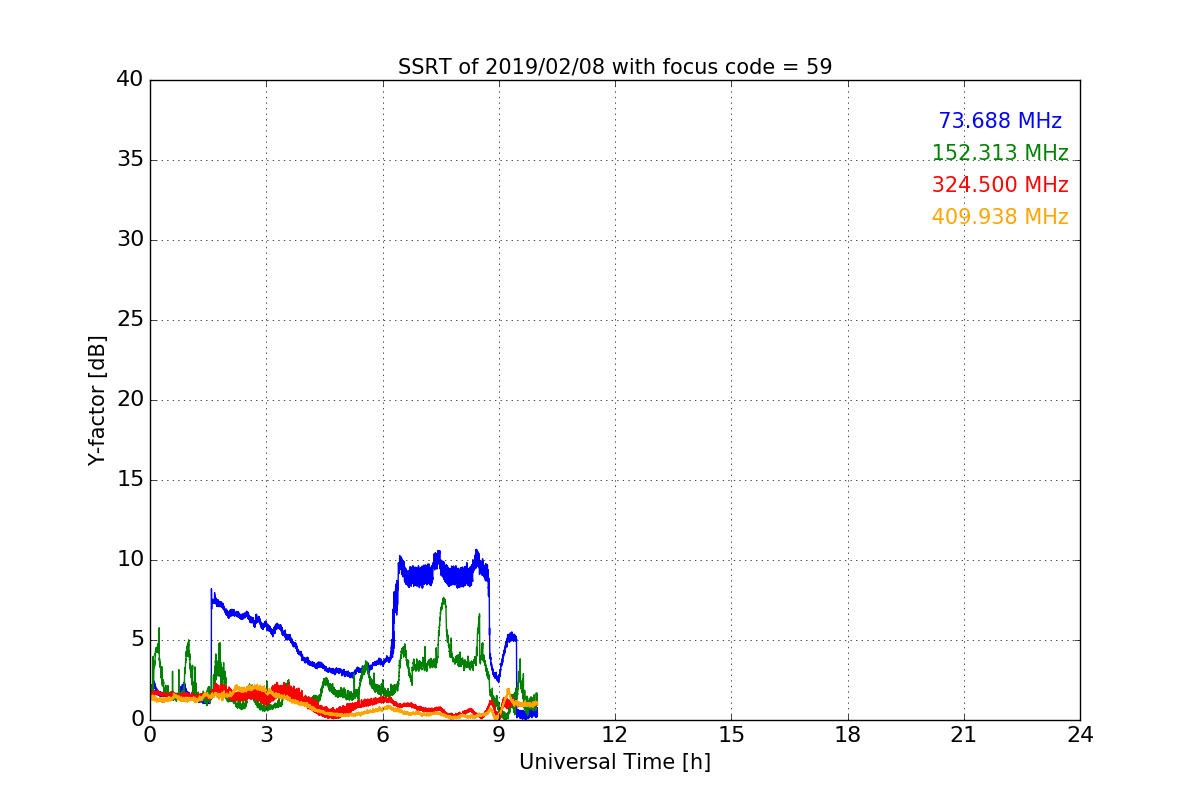Select the Y-factor [dB] axis label
1200x800 pixels.
[97, 400]
